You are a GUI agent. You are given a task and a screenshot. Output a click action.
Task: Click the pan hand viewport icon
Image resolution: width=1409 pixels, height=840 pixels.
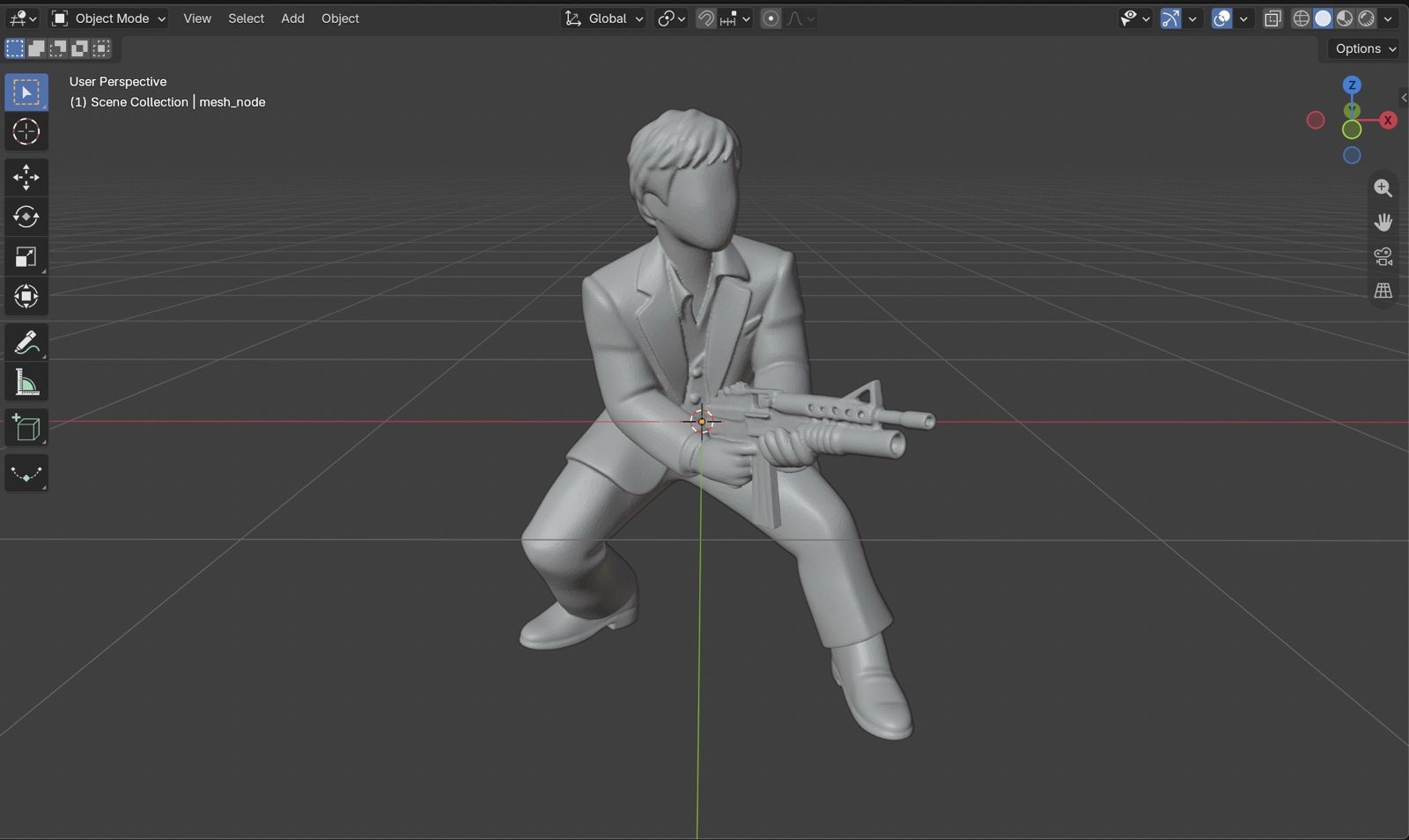[1383, 222]
